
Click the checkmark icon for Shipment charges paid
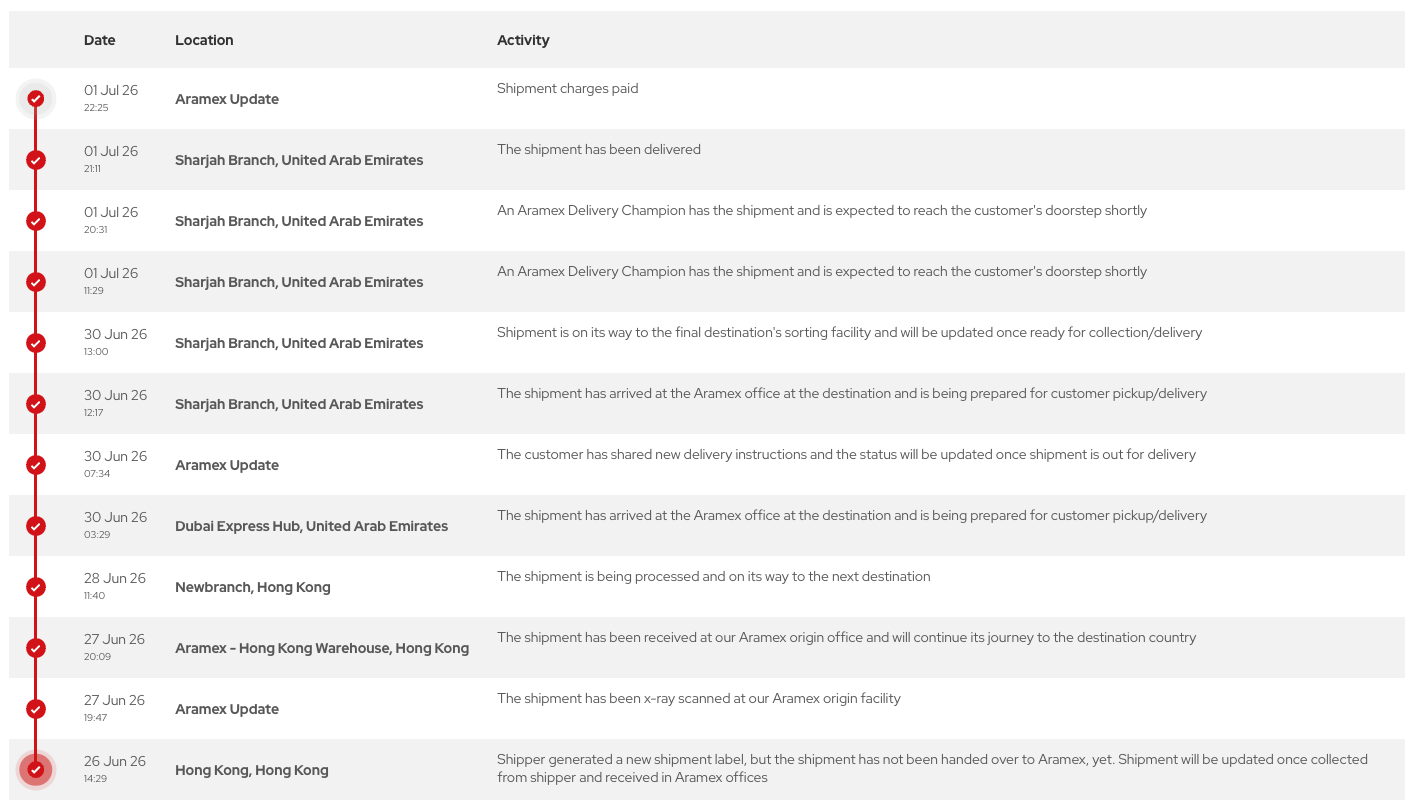[36, 99]
